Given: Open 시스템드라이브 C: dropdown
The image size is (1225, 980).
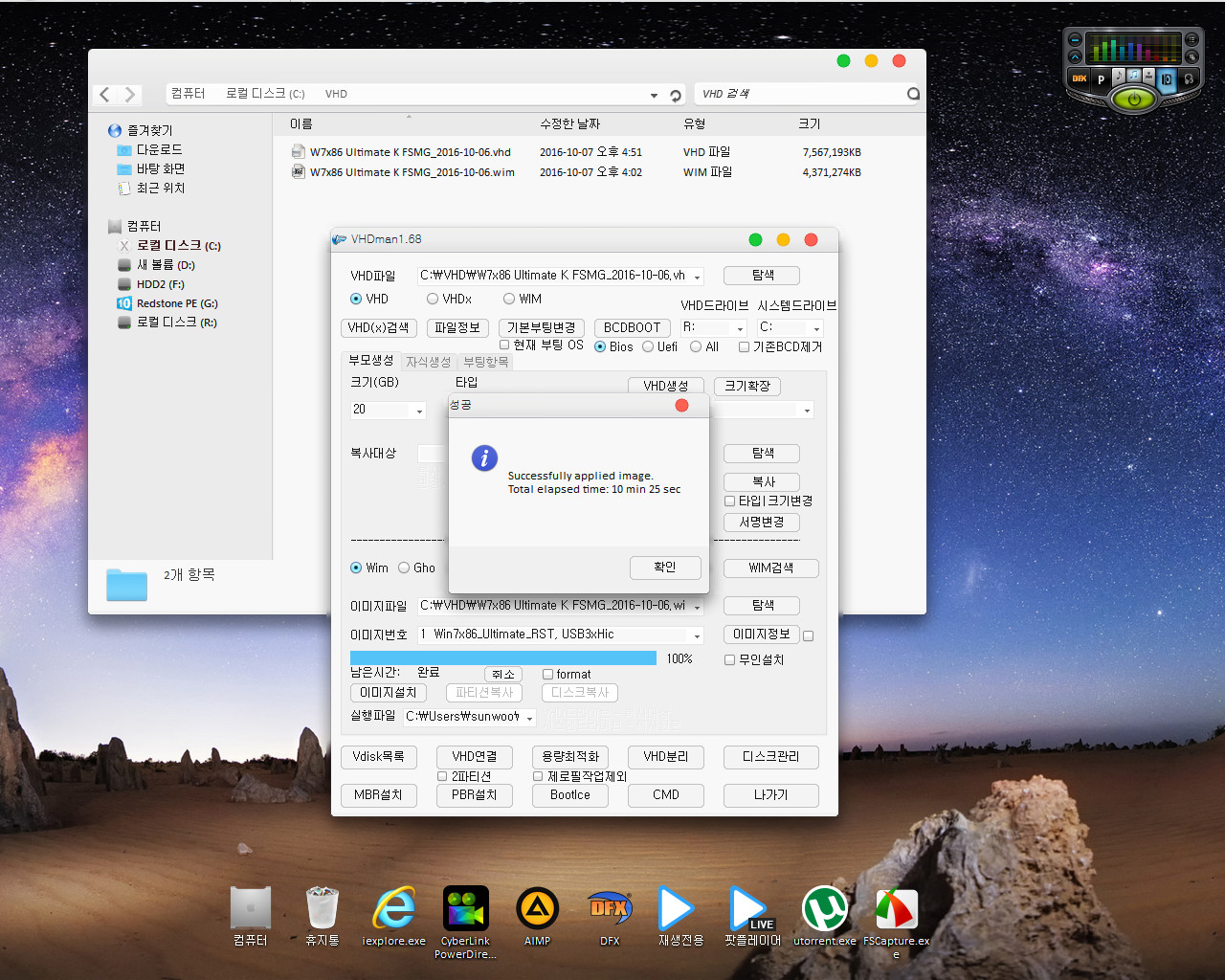Looking at the screenshot, I should (816, 328).
